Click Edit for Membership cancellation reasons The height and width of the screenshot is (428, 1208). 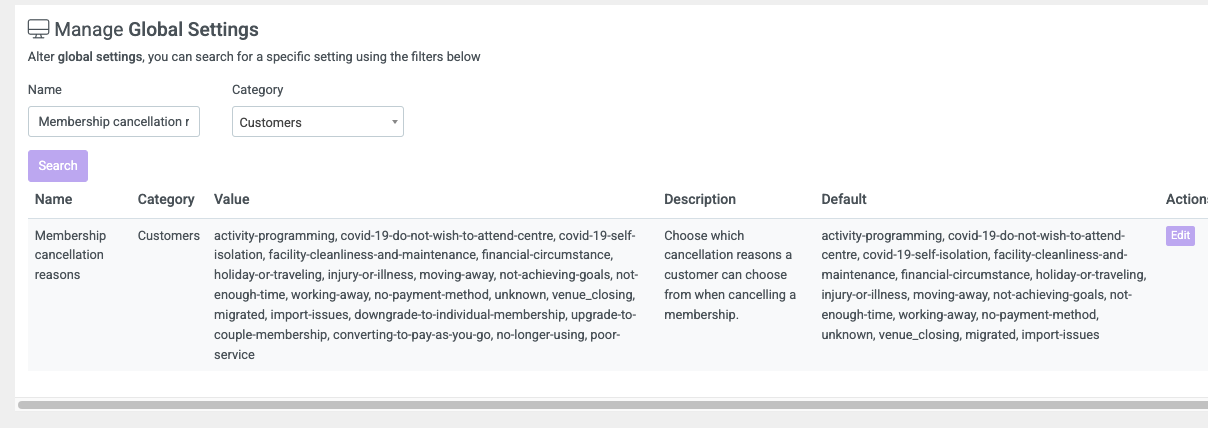tap(1180, 236)
